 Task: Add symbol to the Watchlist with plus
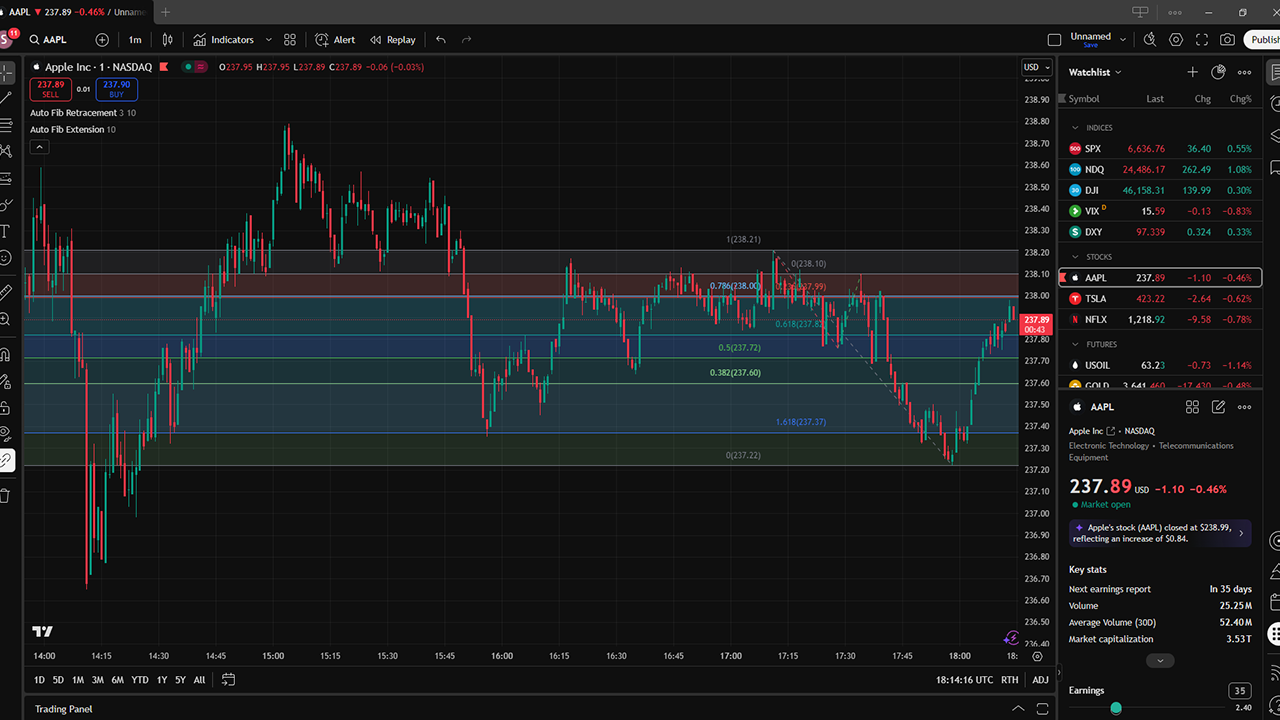point(1192,72)
